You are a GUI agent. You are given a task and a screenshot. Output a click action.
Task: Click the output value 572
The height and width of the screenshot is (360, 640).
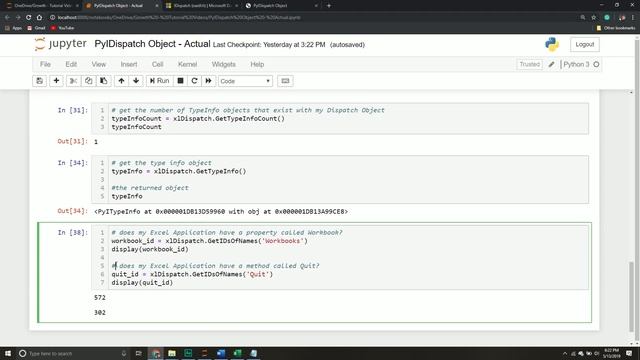[x=100, y=298]
